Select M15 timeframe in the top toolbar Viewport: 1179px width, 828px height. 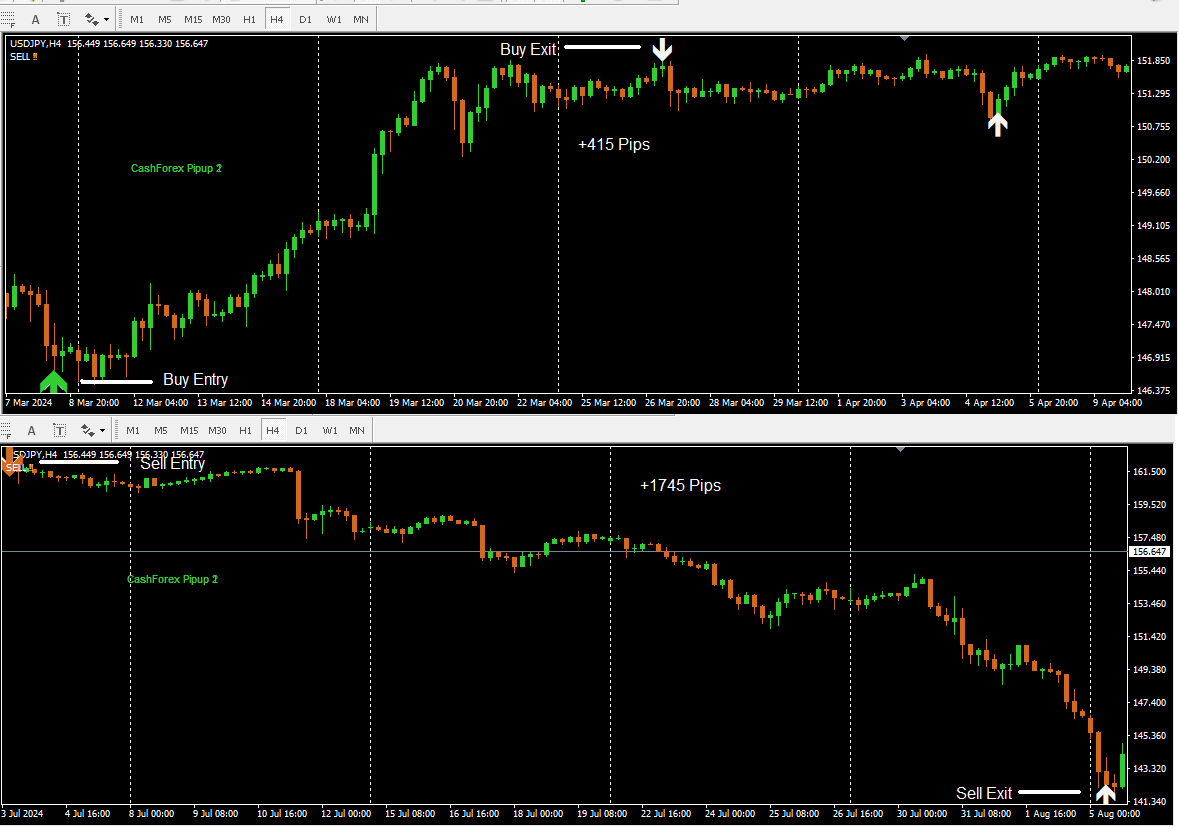193,19
